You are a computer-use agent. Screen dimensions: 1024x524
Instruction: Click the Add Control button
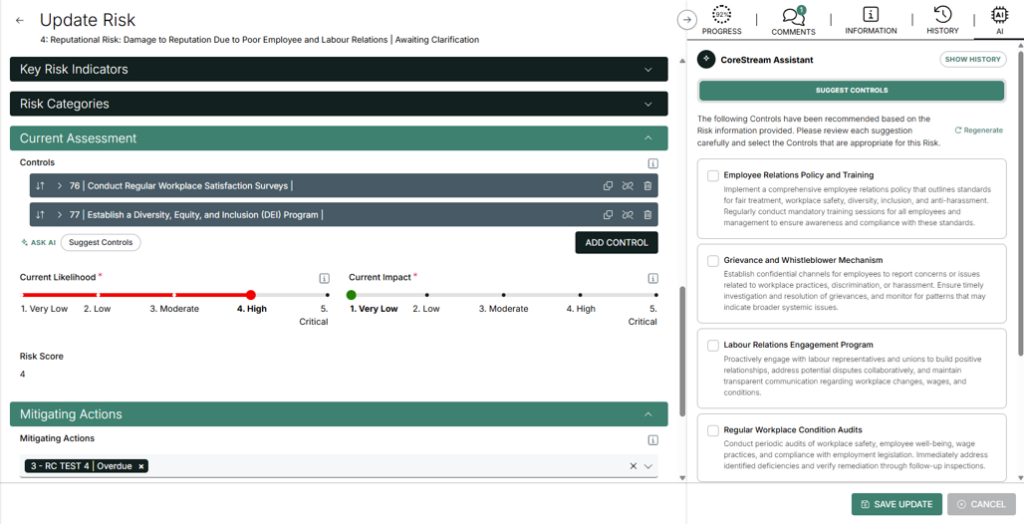[x=616, y=242]
